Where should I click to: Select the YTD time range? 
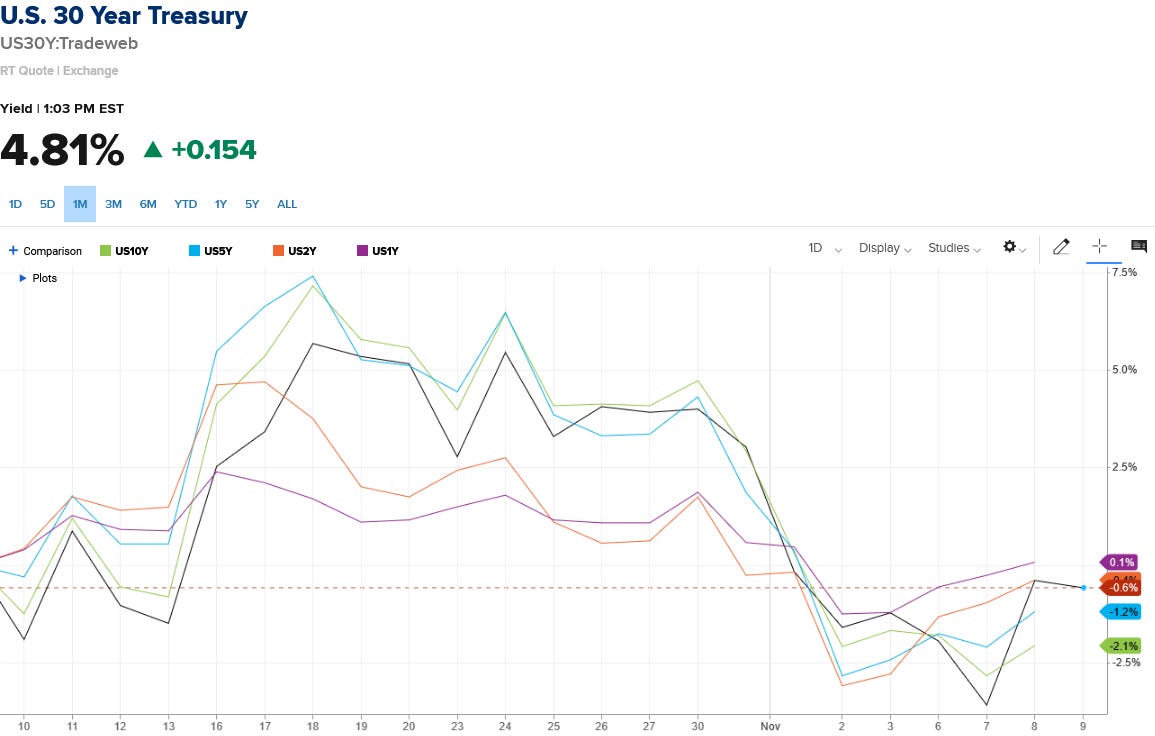tap(186, 204)
